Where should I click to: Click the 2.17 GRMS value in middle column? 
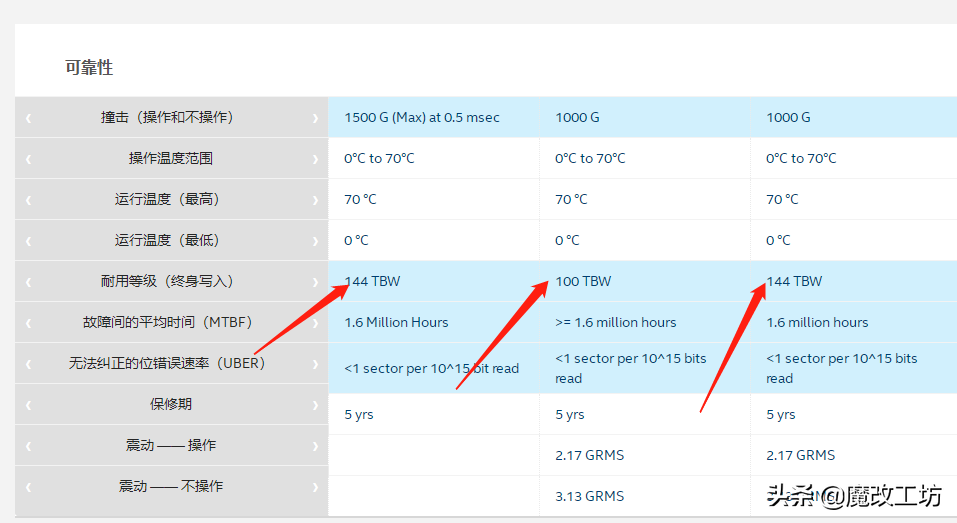tap(589, 456)
